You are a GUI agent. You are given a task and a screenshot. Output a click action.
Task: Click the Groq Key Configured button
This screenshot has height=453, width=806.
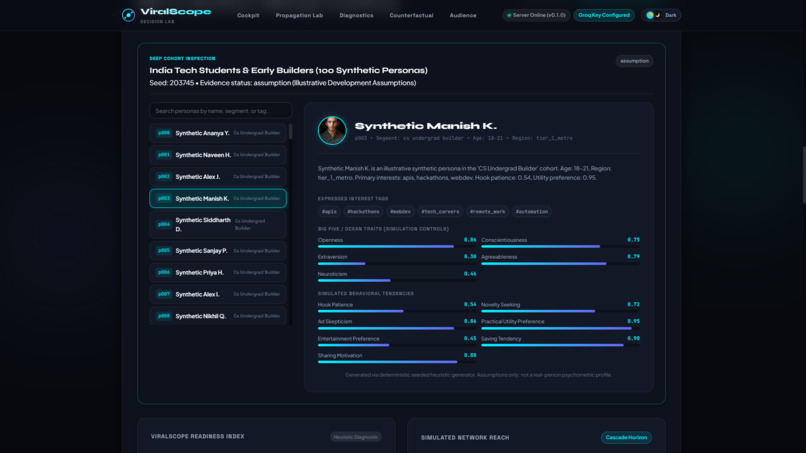[604, 15]
